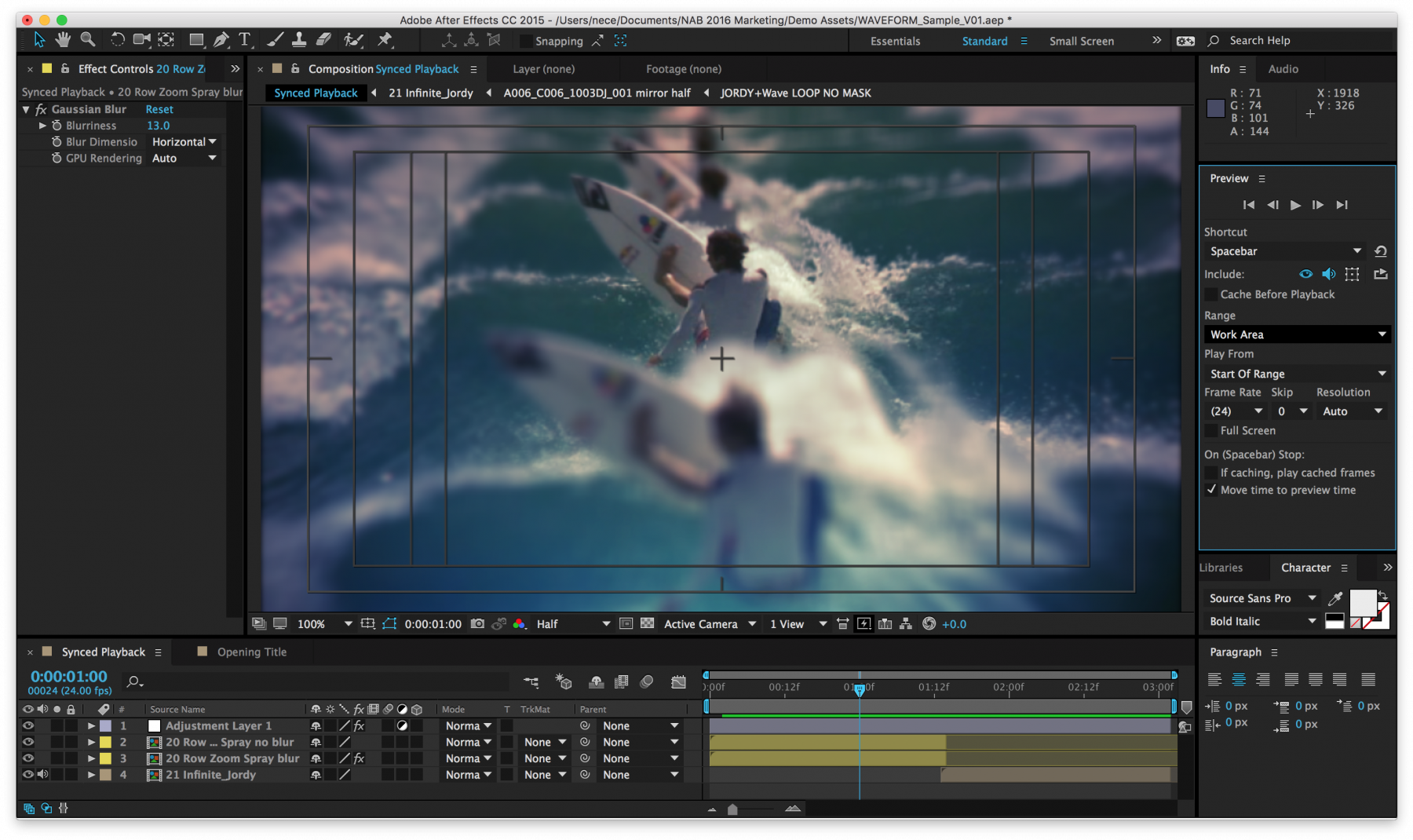Take a snapshot of the composition view
The width and height of the screenshot is (1413, 840).
tap(477, 623)
